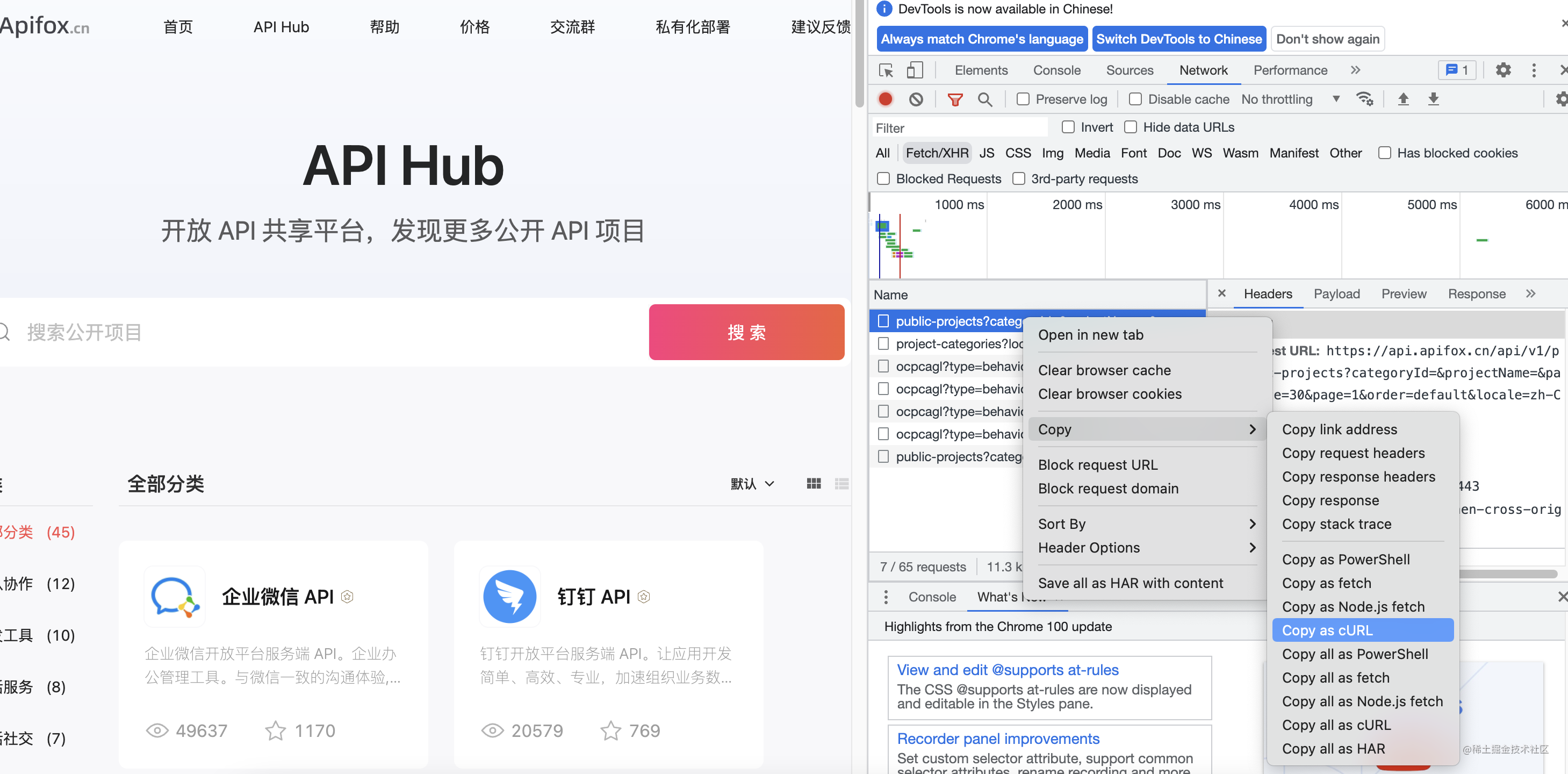Open the API Hub nav link
Screen dimensions: 1568x774
point(281,27)
